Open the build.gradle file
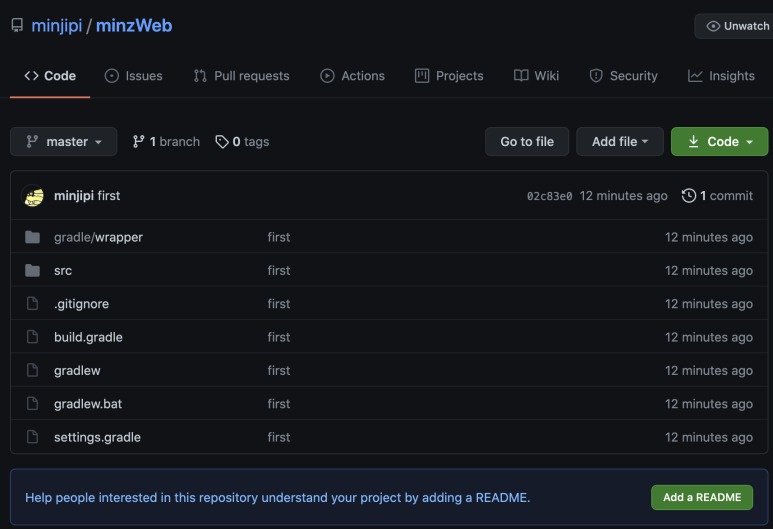773x529 pixels. point(88,337)
